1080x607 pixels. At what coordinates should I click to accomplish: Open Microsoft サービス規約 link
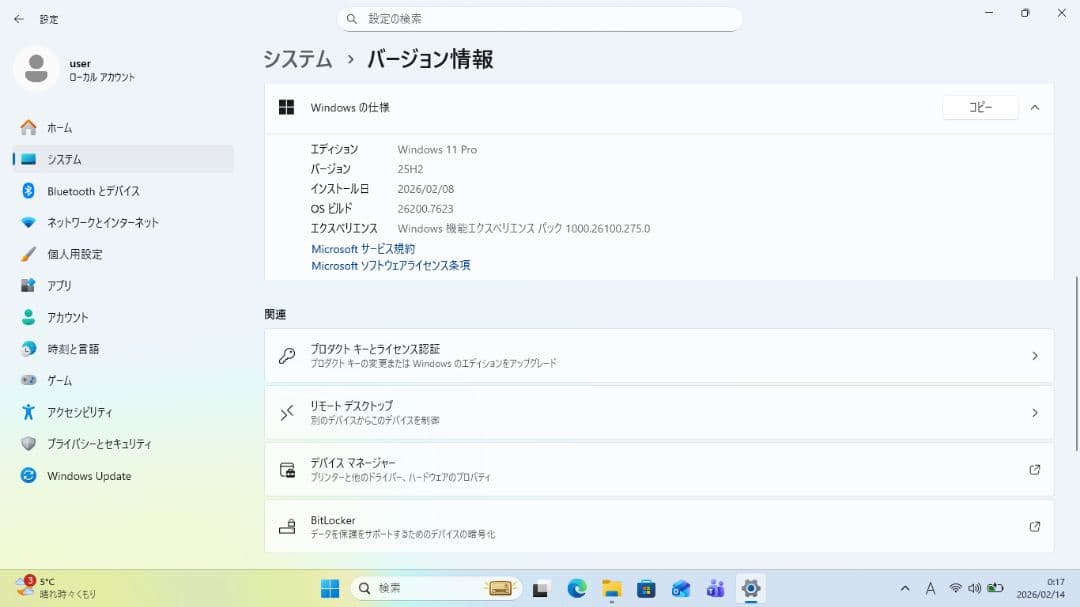coord(363,249)
